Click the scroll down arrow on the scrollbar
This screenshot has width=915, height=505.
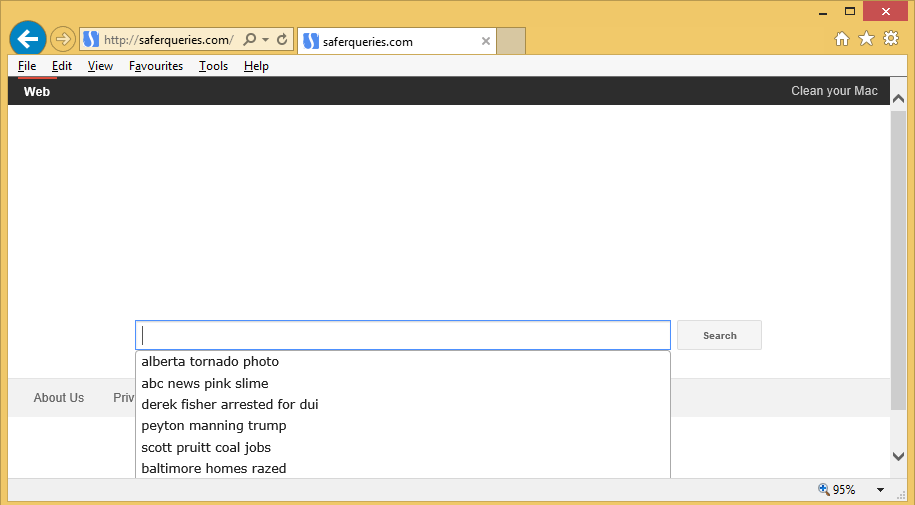[x=898, y=456]
